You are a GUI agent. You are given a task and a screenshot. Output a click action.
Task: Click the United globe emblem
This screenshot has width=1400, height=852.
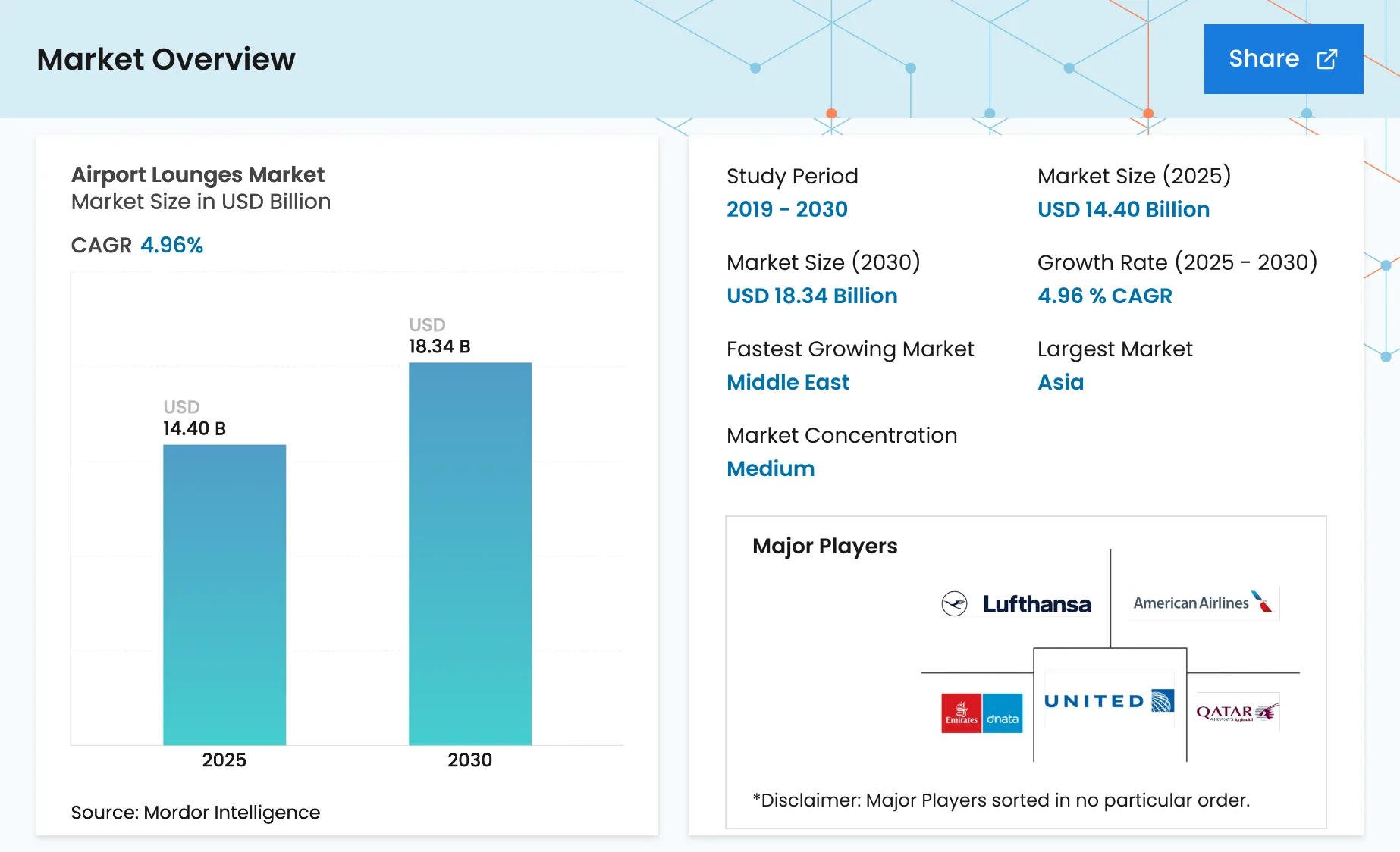point(1162,700)
